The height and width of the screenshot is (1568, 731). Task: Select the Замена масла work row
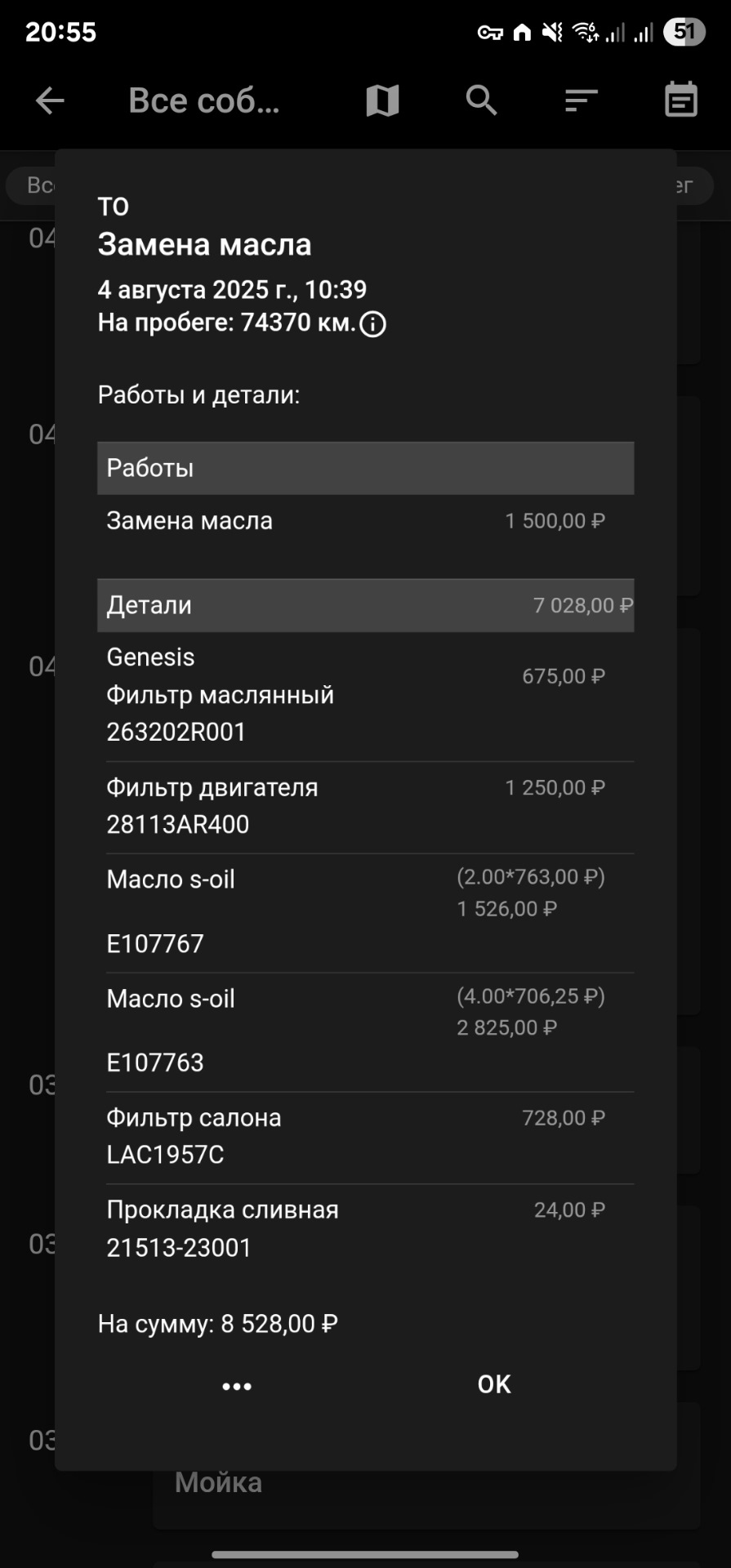point(365,521)
